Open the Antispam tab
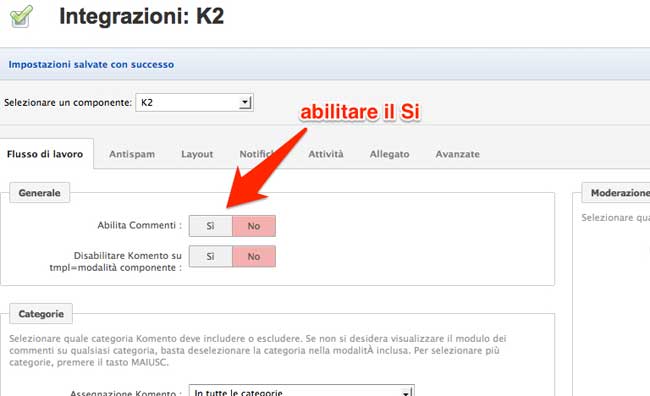Screen dimensions: 650x396 pyautogui.click(x=132, y=154)
